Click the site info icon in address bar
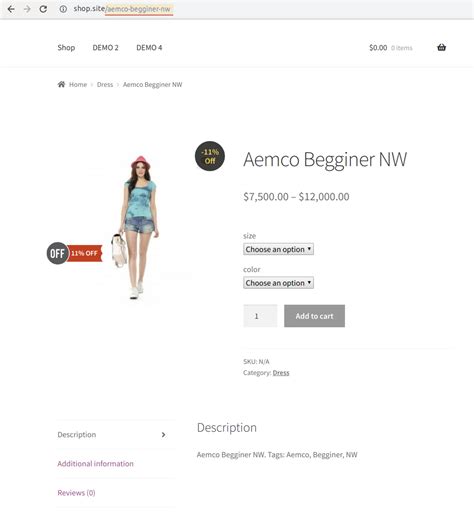The height and width of the screenshot is (513, 474). tap(63, 9)
